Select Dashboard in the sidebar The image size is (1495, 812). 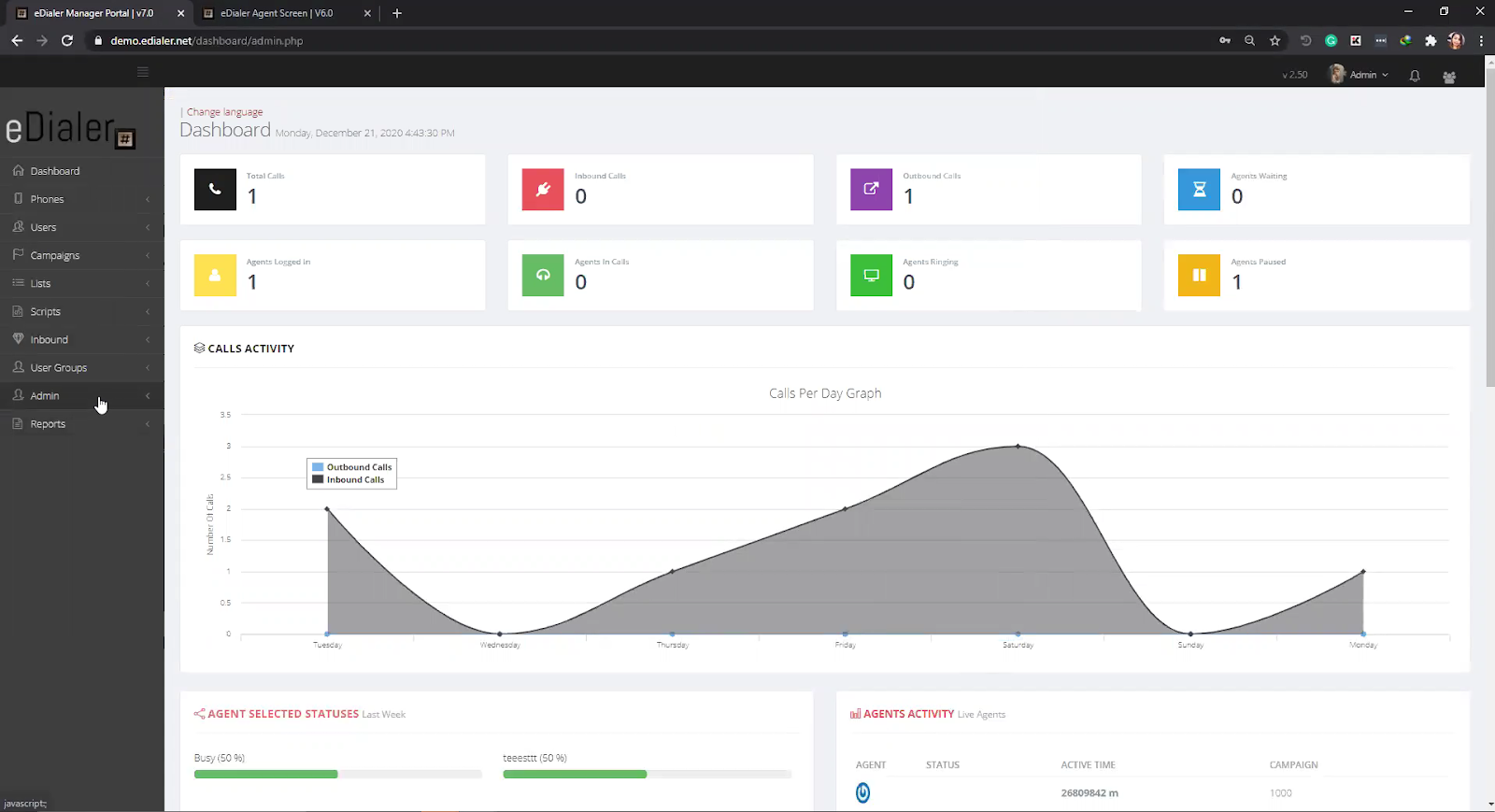pyautogui.click(x=54, y=172)
